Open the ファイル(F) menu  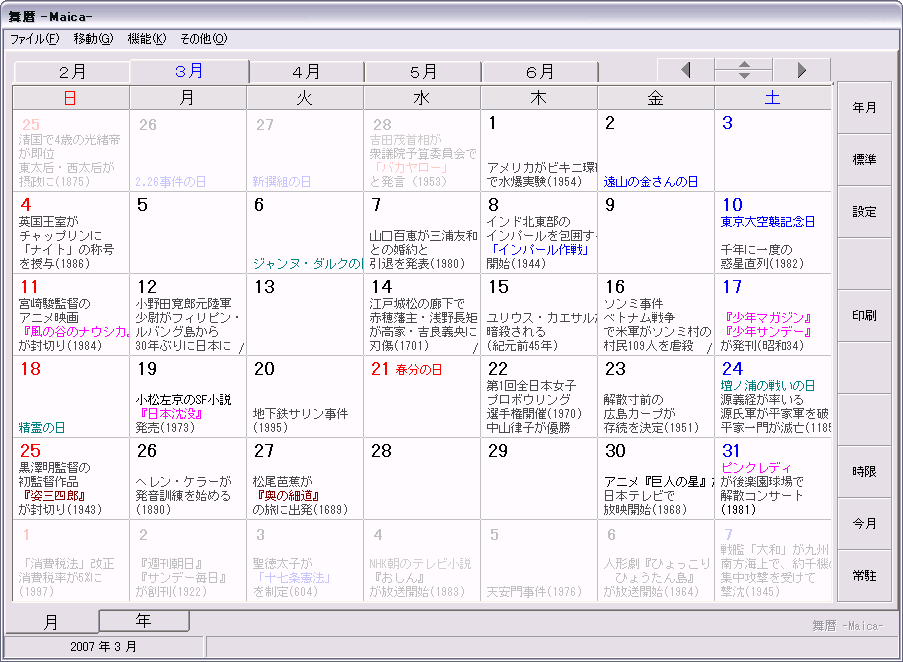tap(35, 39)
